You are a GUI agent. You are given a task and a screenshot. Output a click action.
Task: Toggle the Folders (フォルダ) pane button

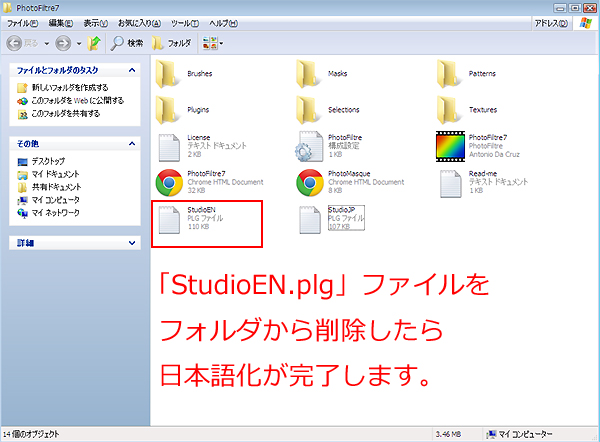[171, 43]
